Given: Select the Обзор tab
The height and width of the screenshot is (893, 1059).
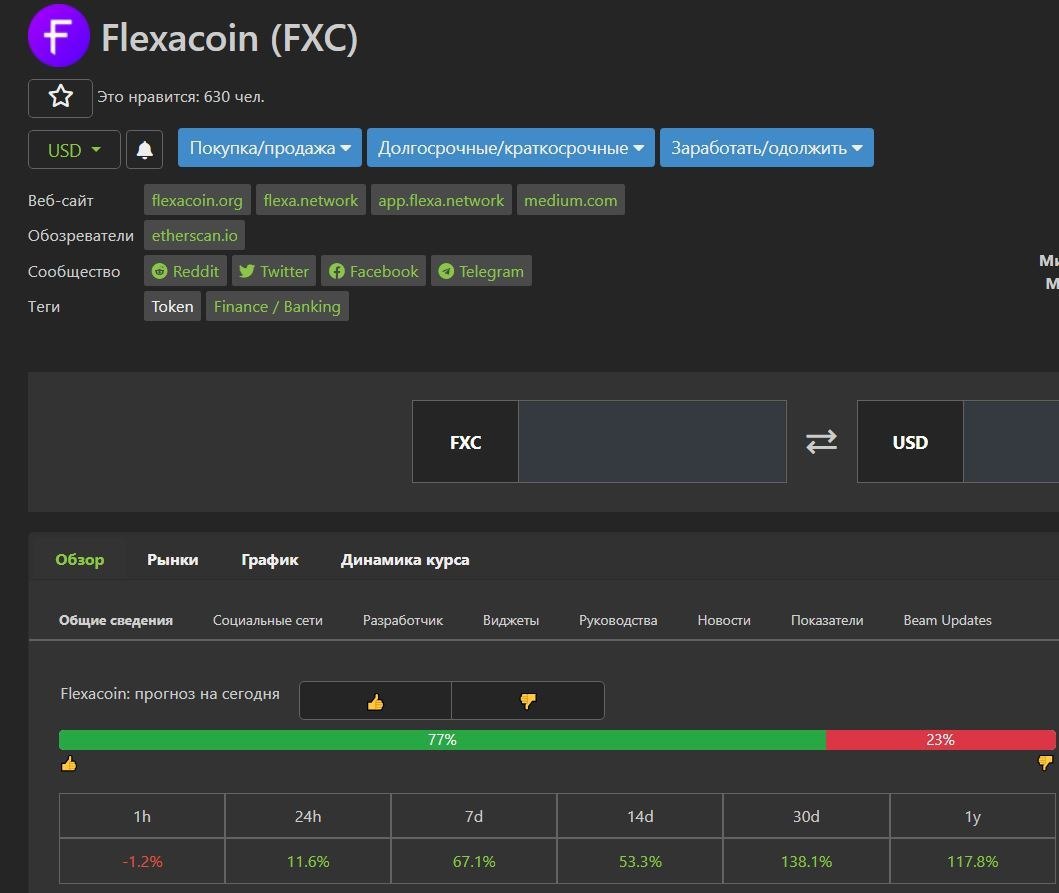Looking at the screenshot, I should click(x=80, y=559).
